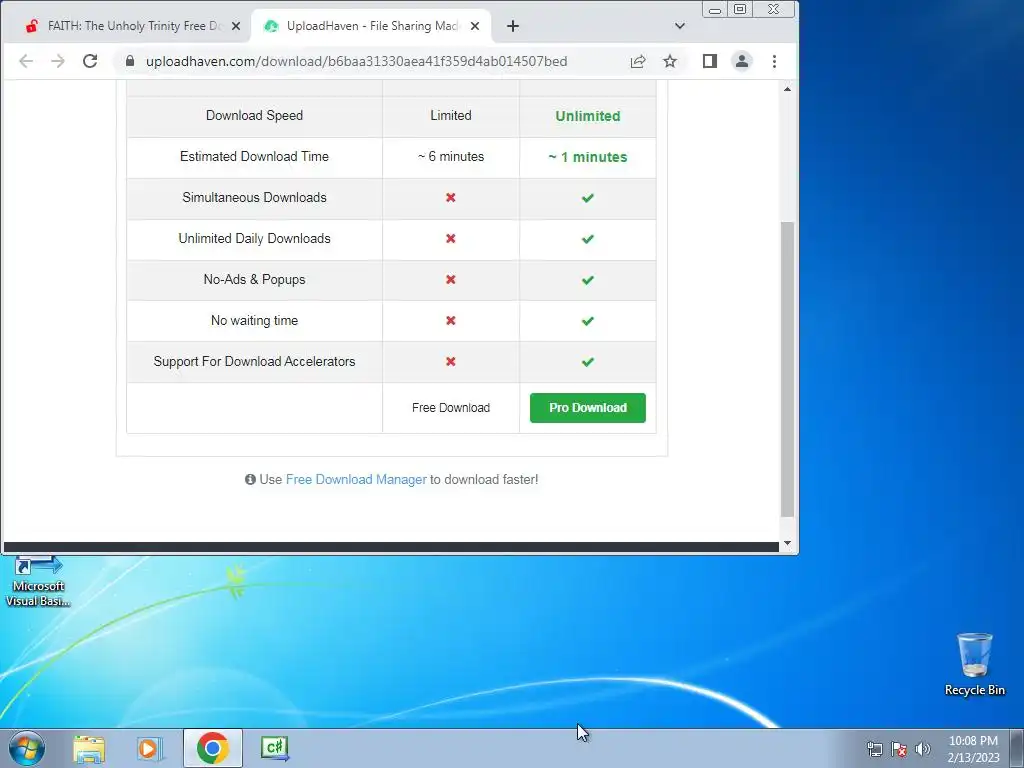Viewport: 1024px width, 768px height.
Task: Open the Recycle Bin on desktop
Action: click(974, 664)
